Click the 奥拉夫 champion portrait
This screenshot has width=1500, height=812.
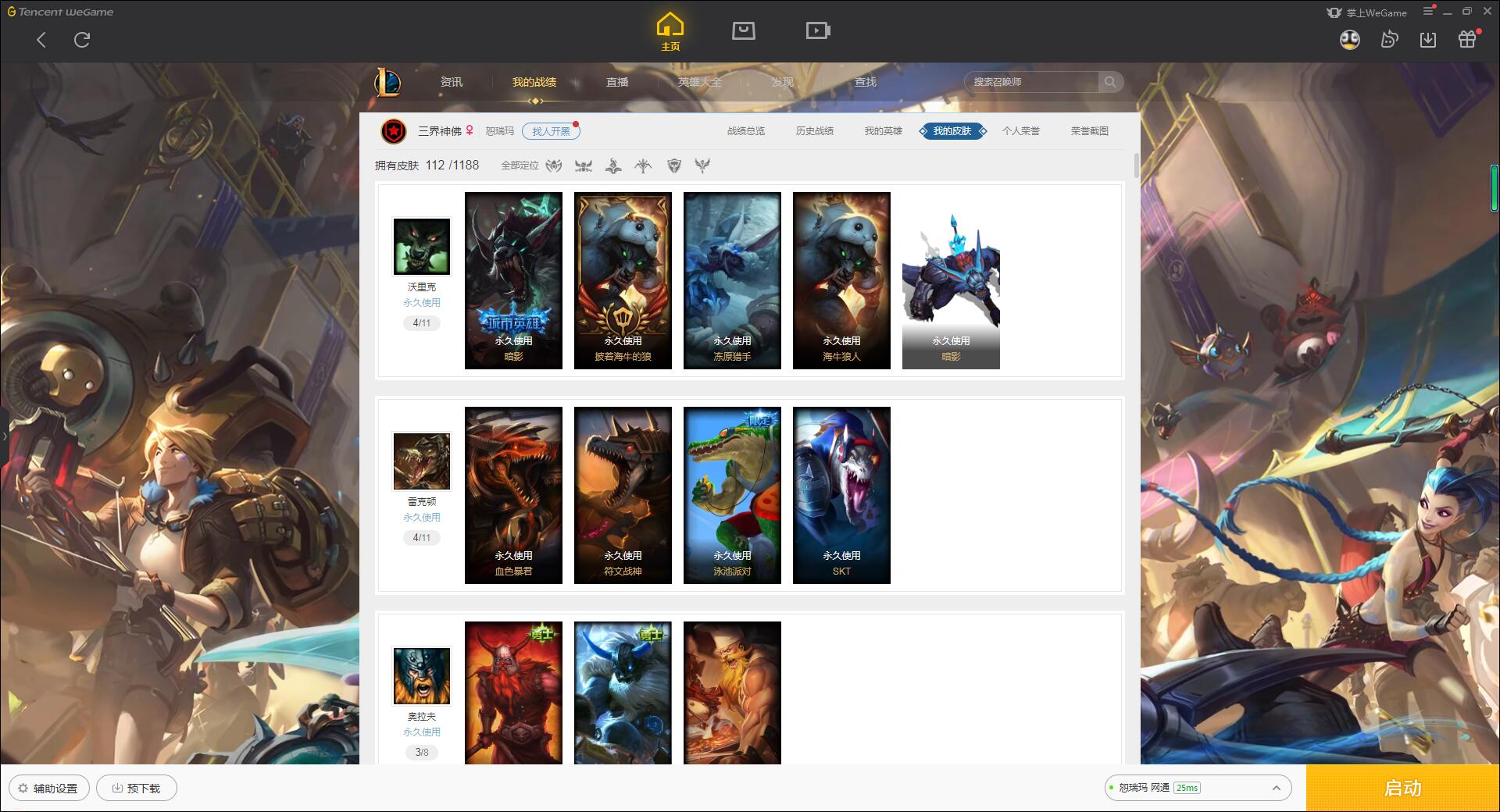pos(422,675)
